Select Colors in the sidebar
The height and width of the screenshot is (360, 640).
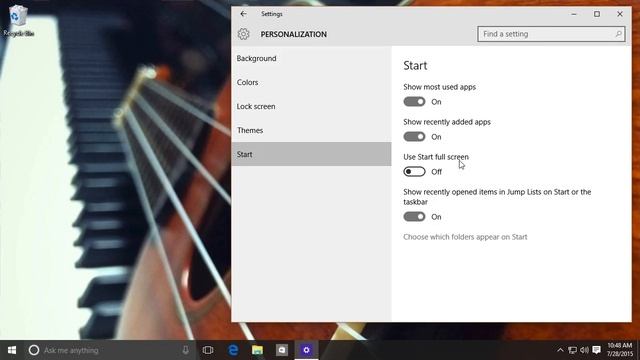click(x=311, y=82)
